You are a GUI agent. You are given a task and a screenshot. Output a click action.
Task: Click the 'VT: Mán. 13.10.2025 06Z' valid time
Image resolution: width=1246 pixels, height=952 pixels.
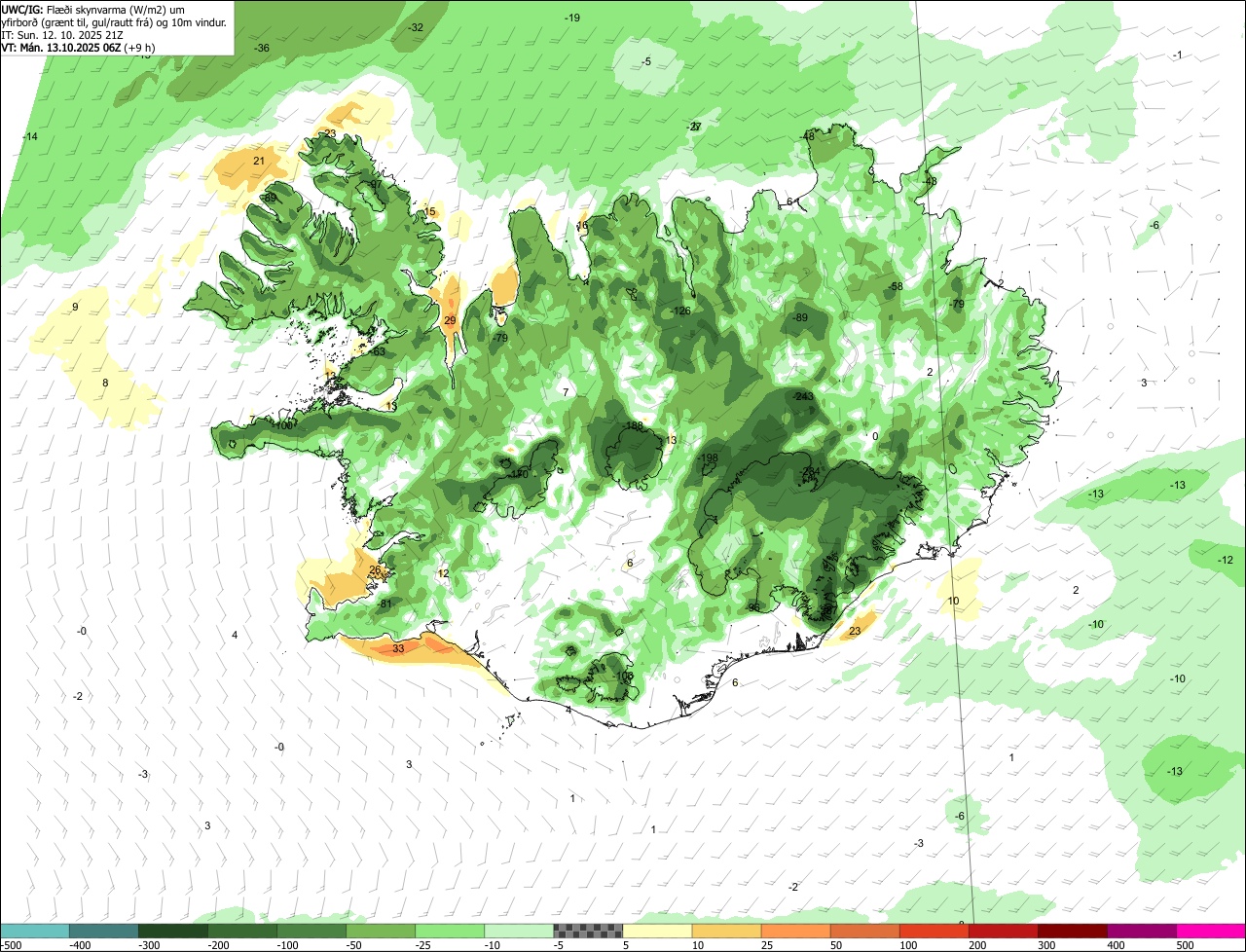[80, 47]
